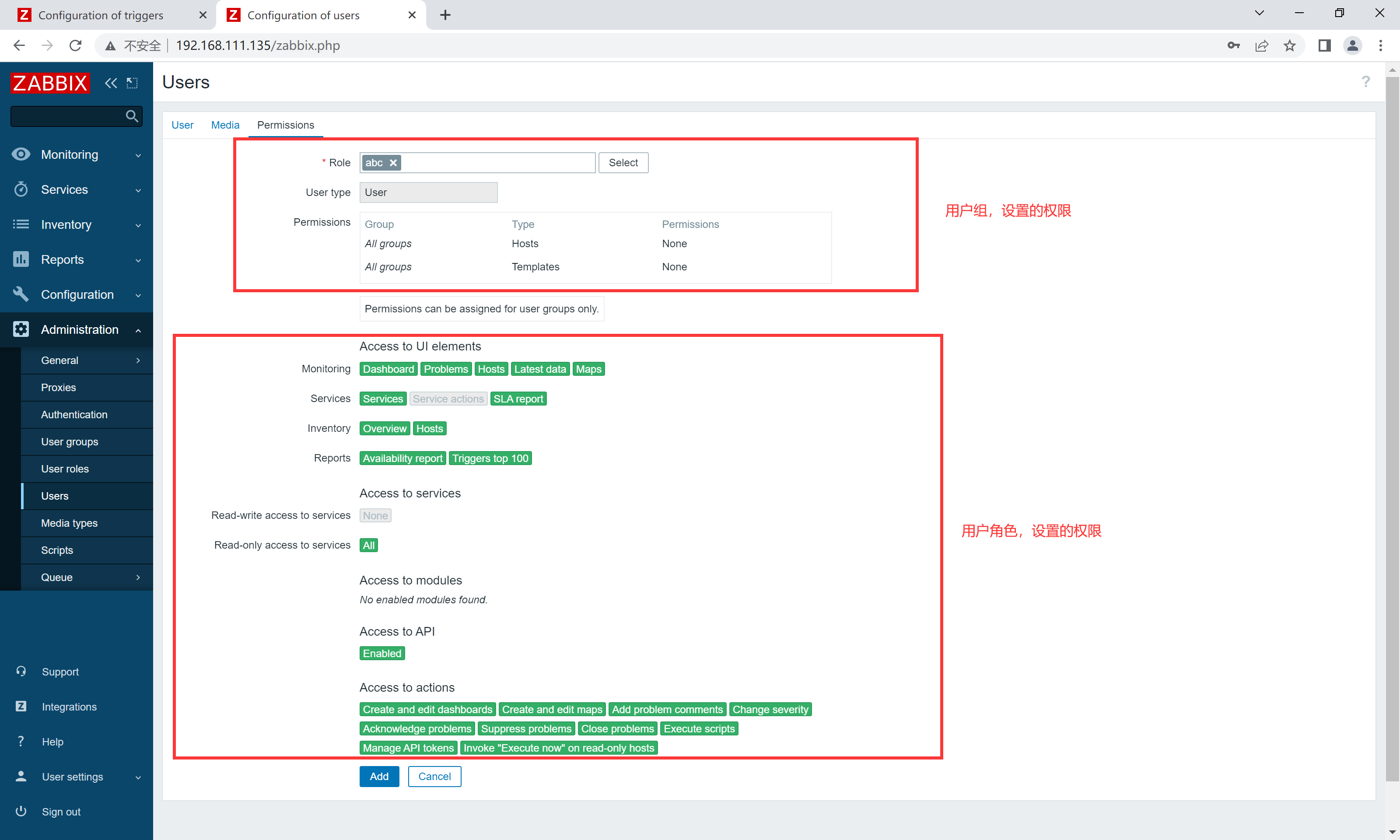
Task: Click the Inventory list icon
Action: click(x=21, y=224)
